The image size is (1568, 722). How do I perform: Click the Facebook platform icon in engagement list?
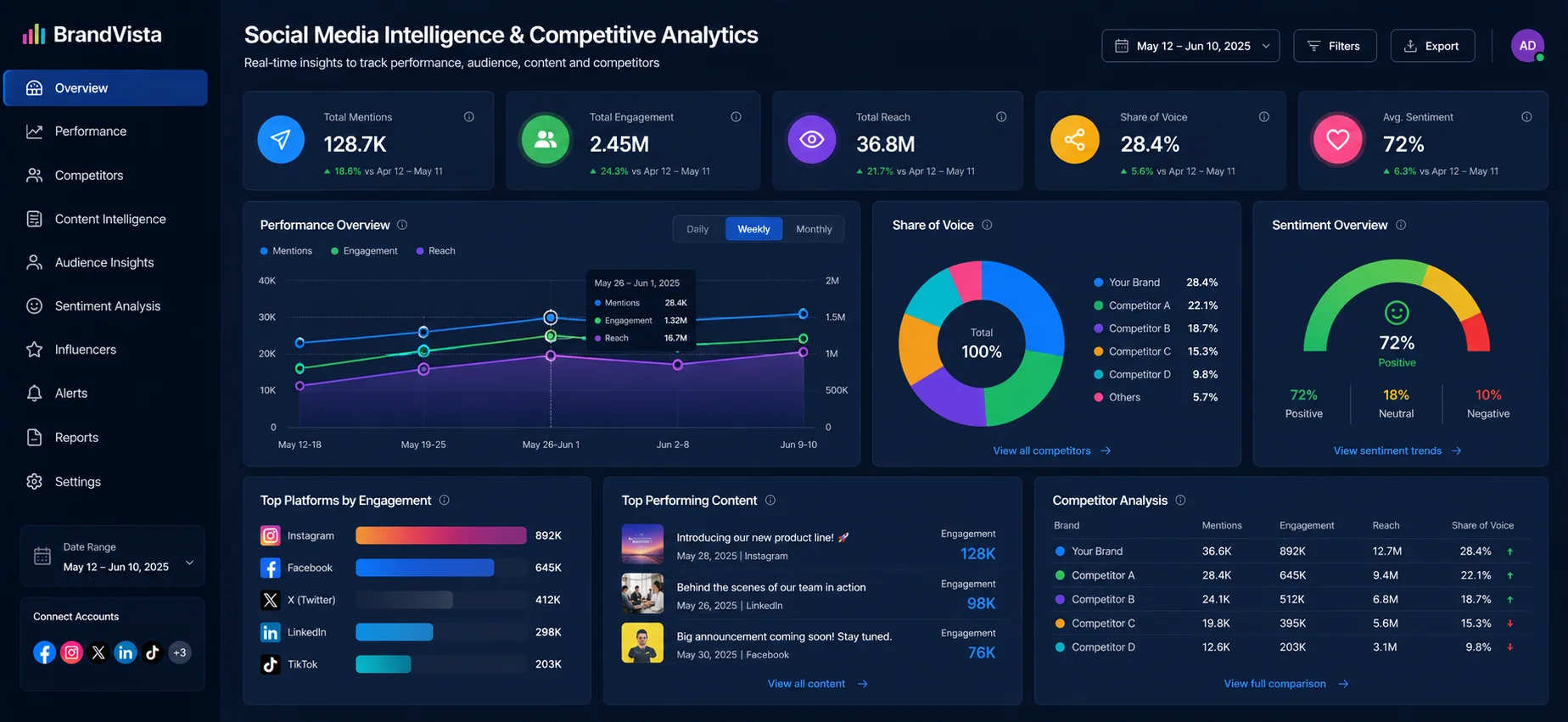pos(270,568)
